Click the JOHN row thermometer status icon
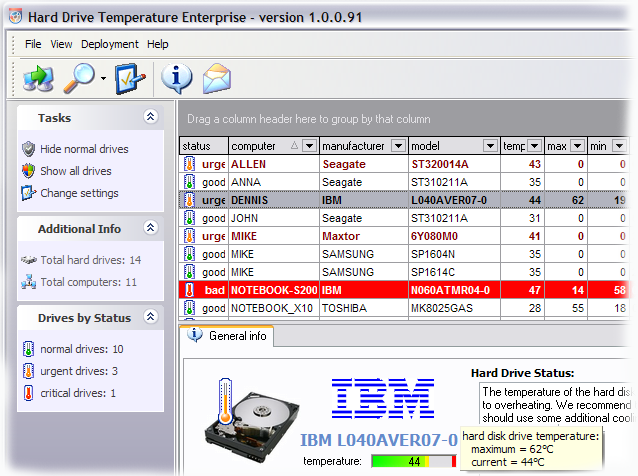The width and height of the screenshot is (638, 476). click(189, 218)
